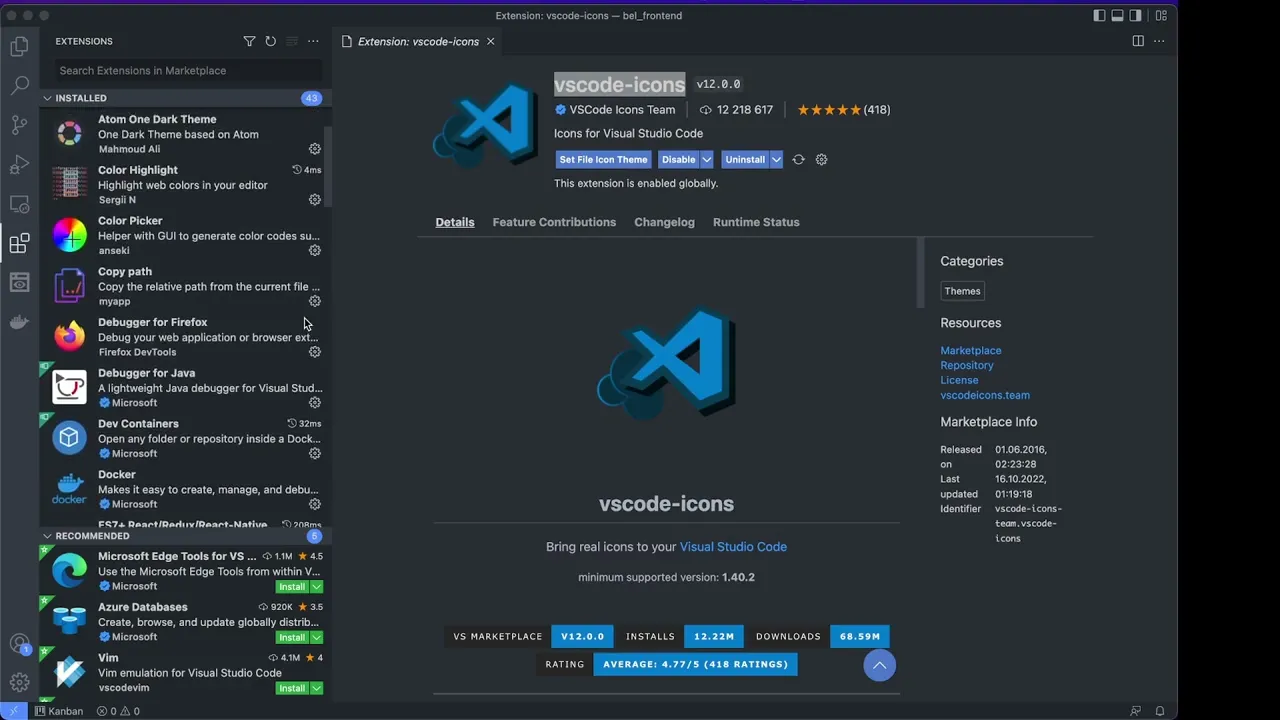Install Azure Databases extension
The image size is (1280, 720).
292,637
